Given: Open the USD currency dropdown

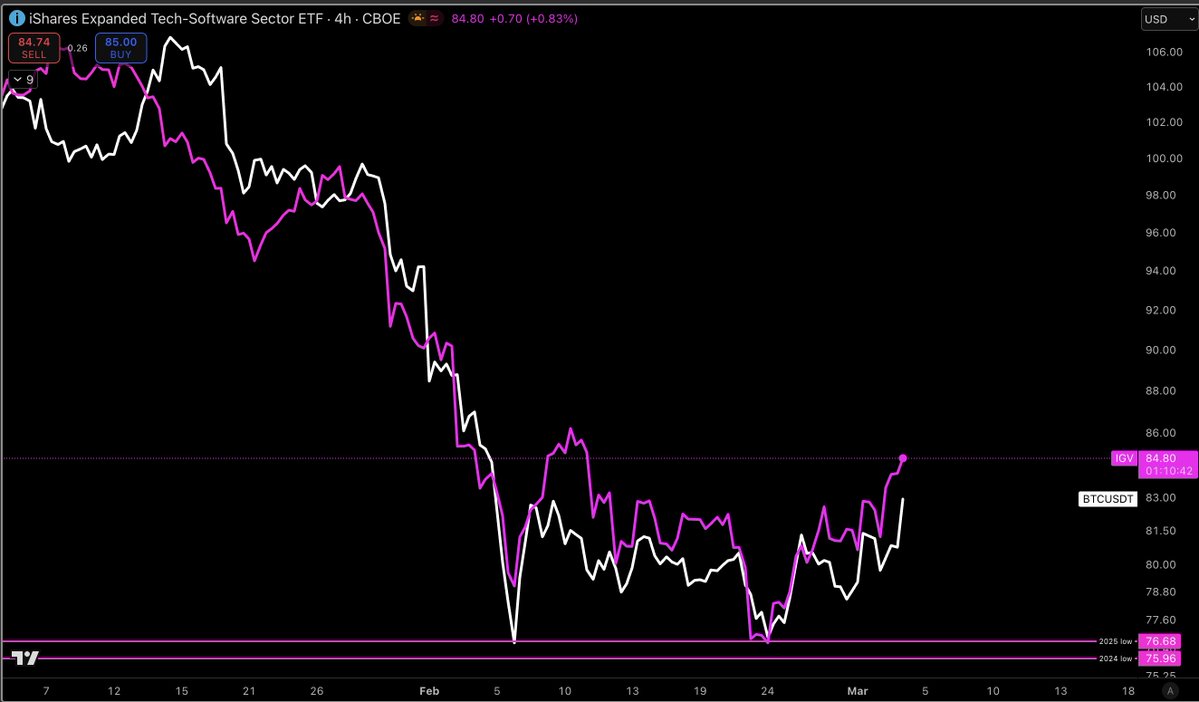Looking at the screenshot, I should point(1169,19).
